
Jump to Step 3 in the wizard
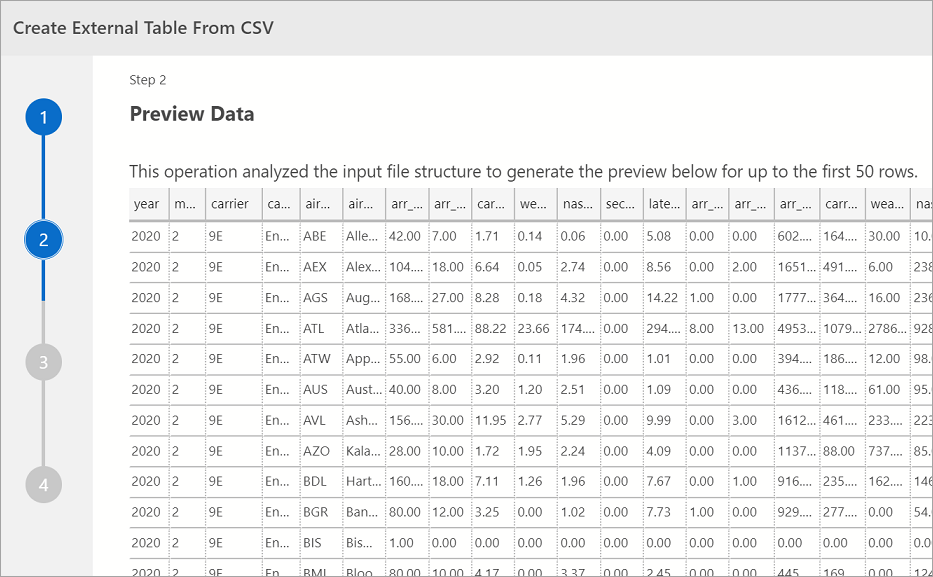coord(44,362)
